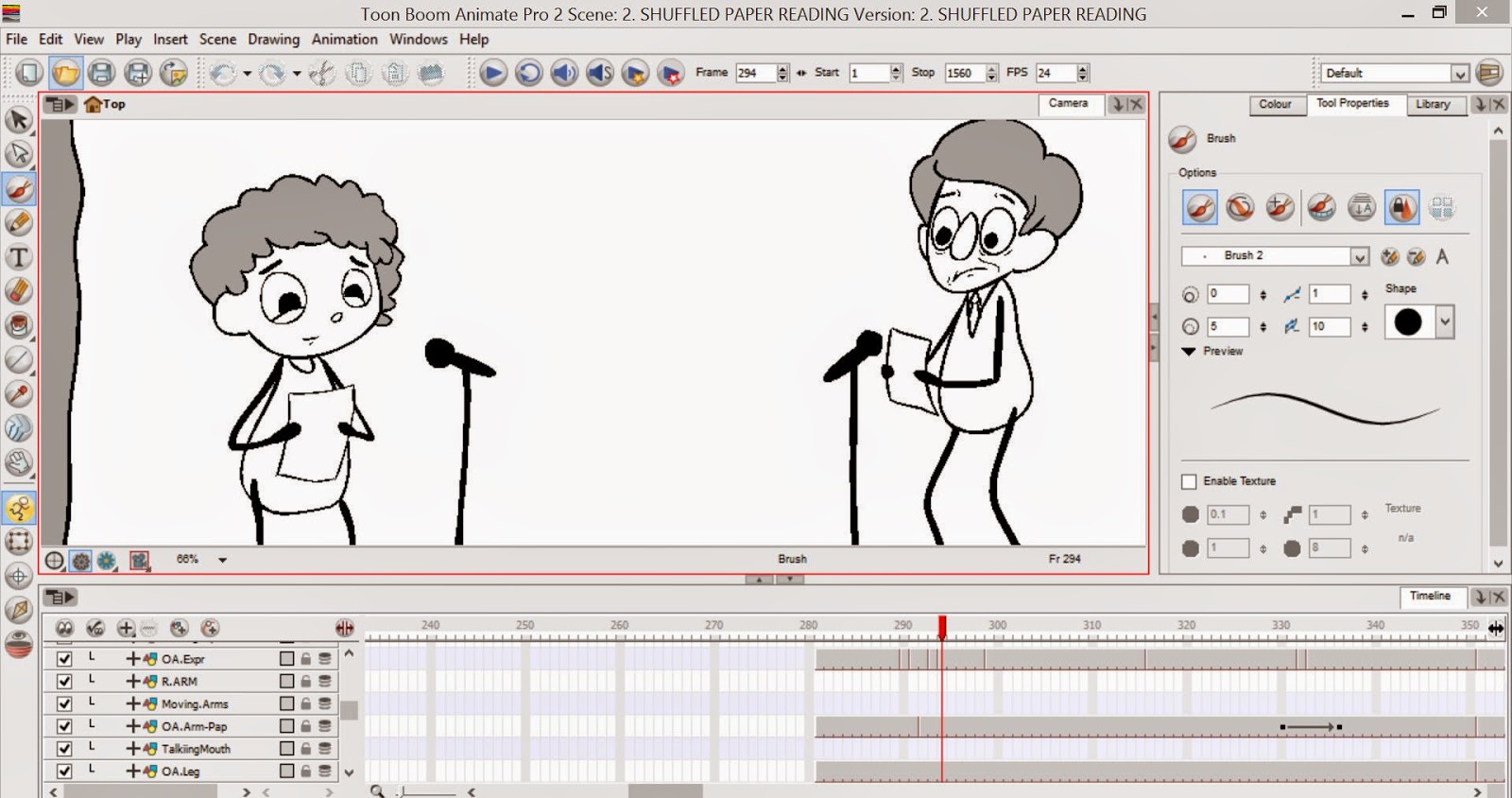The width and height of the screenshot is (1512, 798).
Task: Select the Select (arrow) tool
Action: tap(19, 119)
